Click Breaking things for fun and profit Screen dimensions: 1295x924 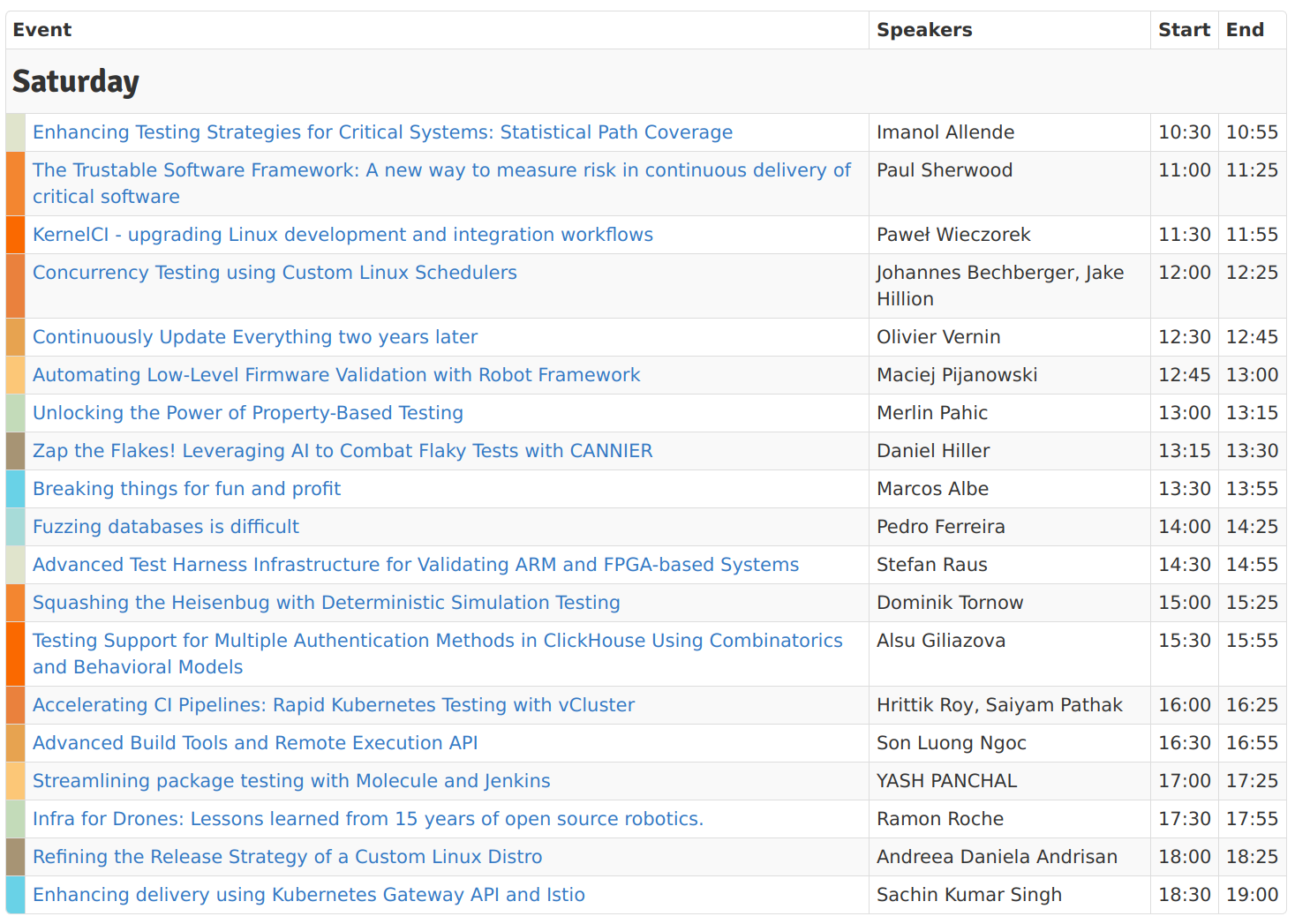click(186, 489)
